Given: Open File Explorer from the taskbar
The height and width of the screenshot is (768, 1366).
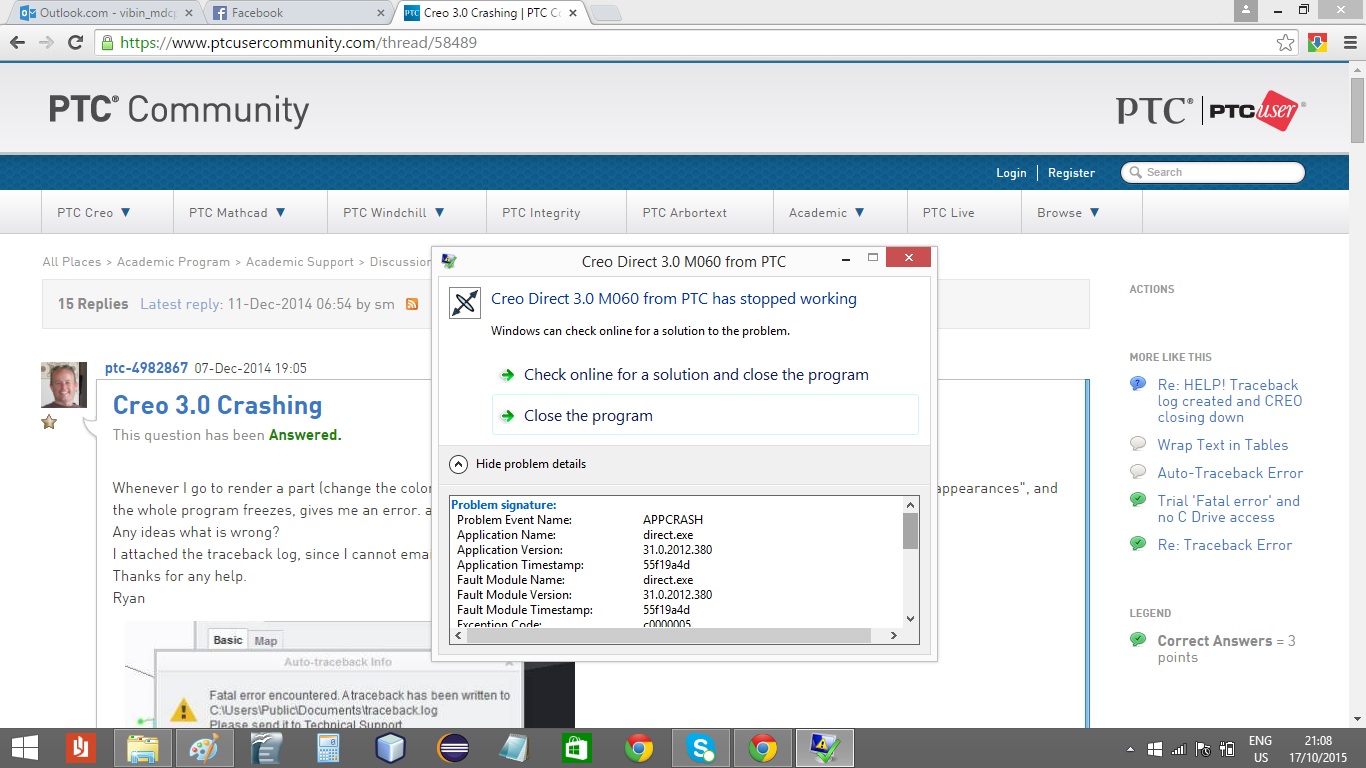Looking at the screenshot, I should coord(143,747).
